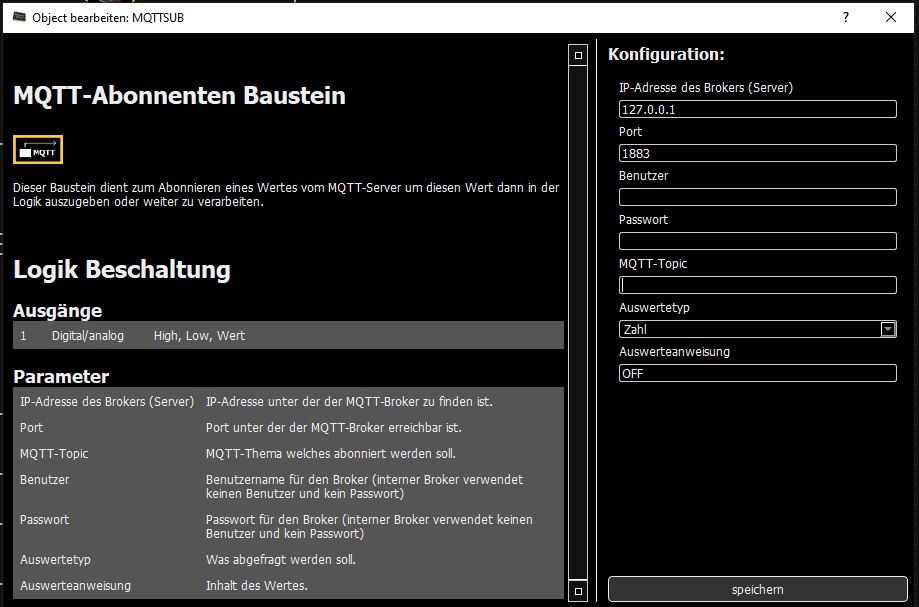
Task: Focus the MQTT-Topic input field
Action: 757,285
